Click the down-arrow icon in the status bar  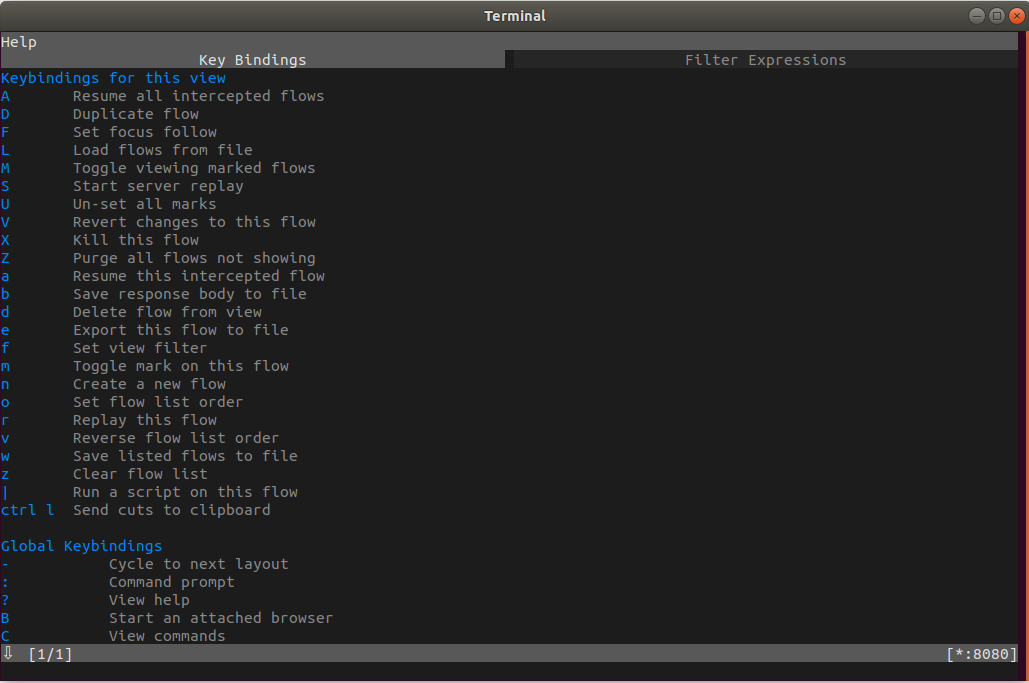pos(9,654)
